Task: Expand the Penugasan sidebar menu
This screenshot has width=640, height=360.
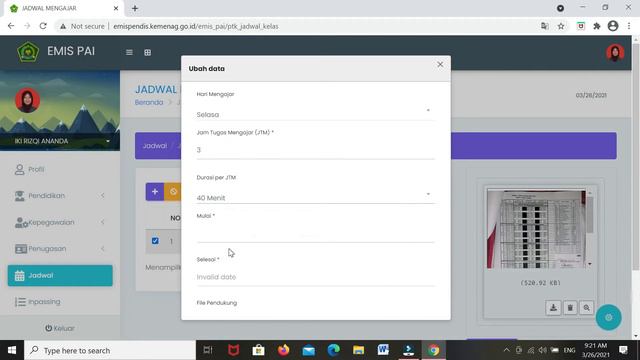Action: coord(60,249)
